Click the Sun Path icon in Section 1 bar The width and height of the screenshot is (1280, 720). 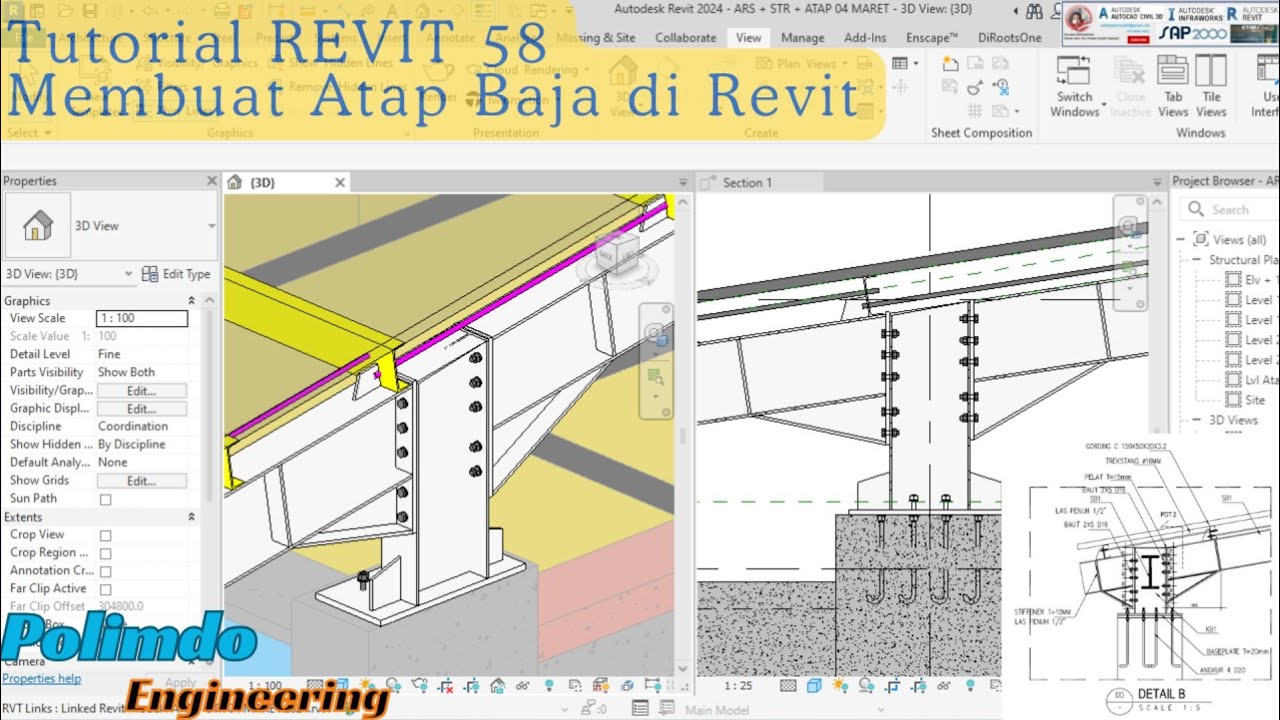839,686
